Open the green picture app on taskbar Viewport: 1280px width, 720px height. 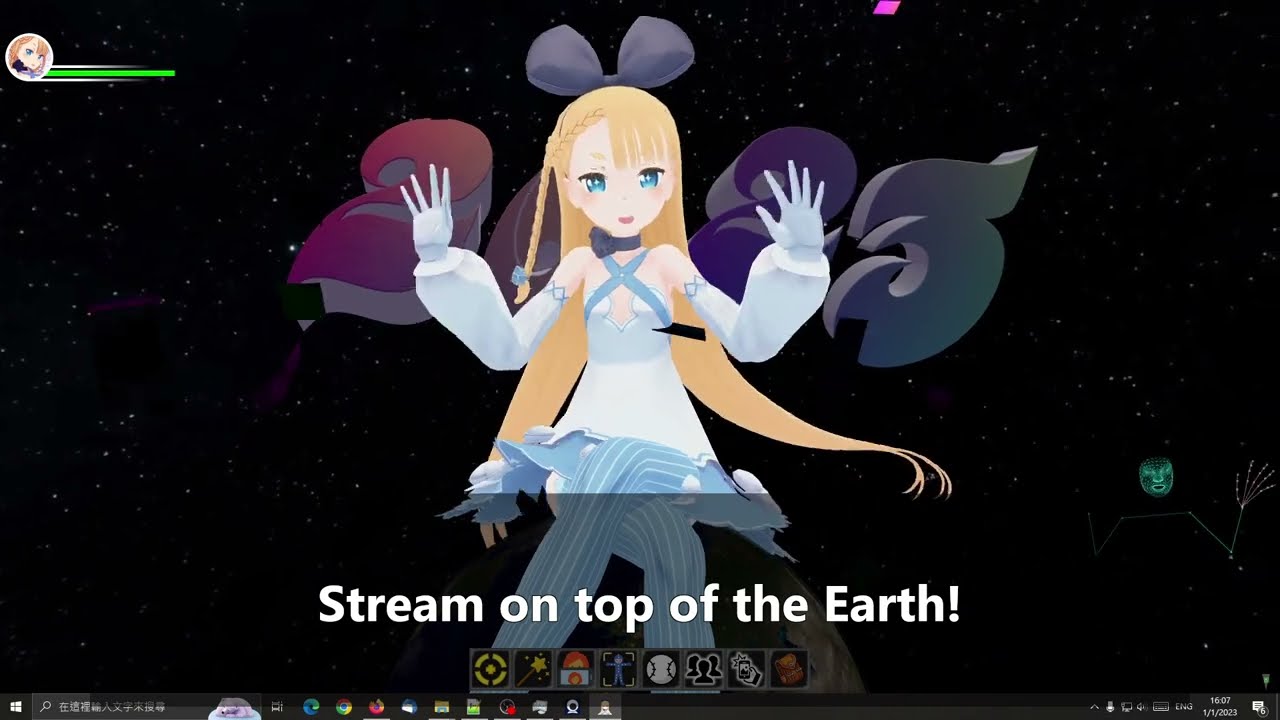(474, 707)
